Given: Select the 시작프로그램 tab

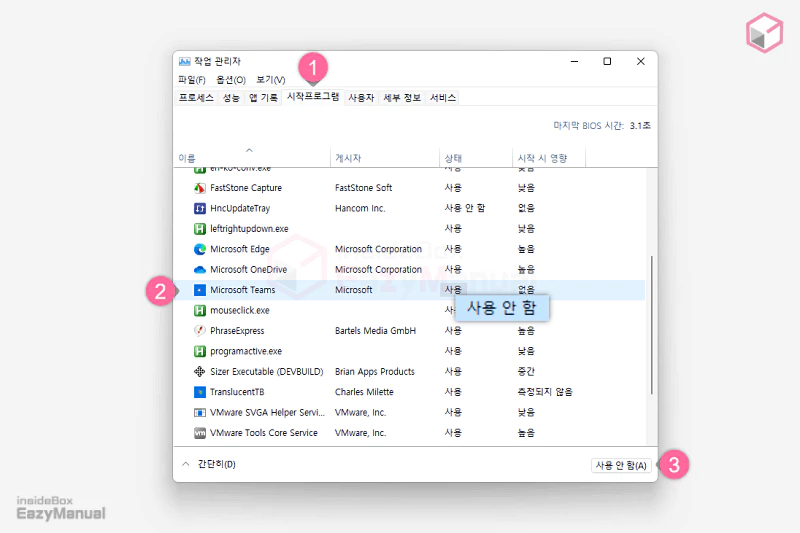Looking at the screenshot, I should [x=313, y=97].
